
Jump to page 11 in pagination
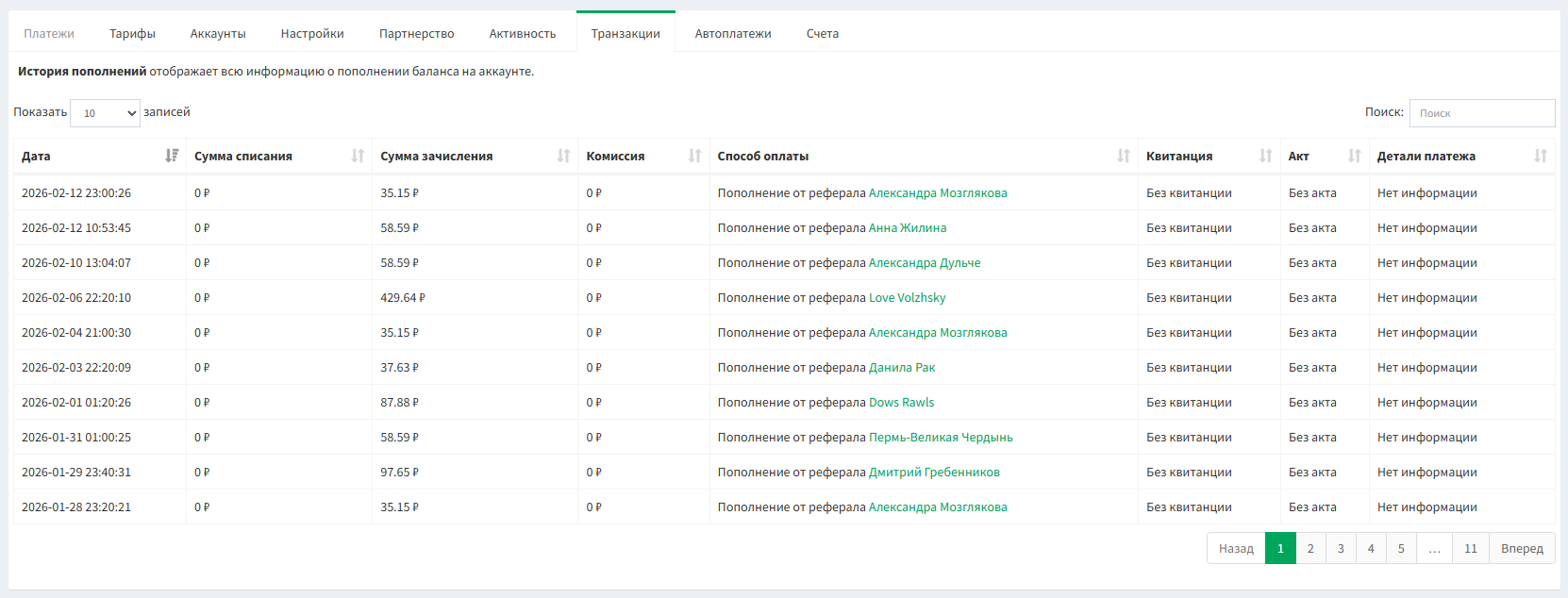click(x=1470, y=549)
